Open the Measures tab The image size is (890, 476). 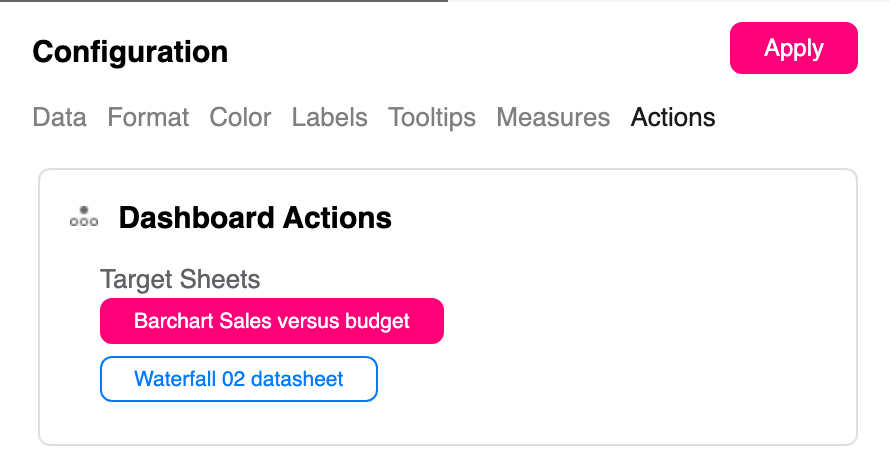[x=553, y=118]
